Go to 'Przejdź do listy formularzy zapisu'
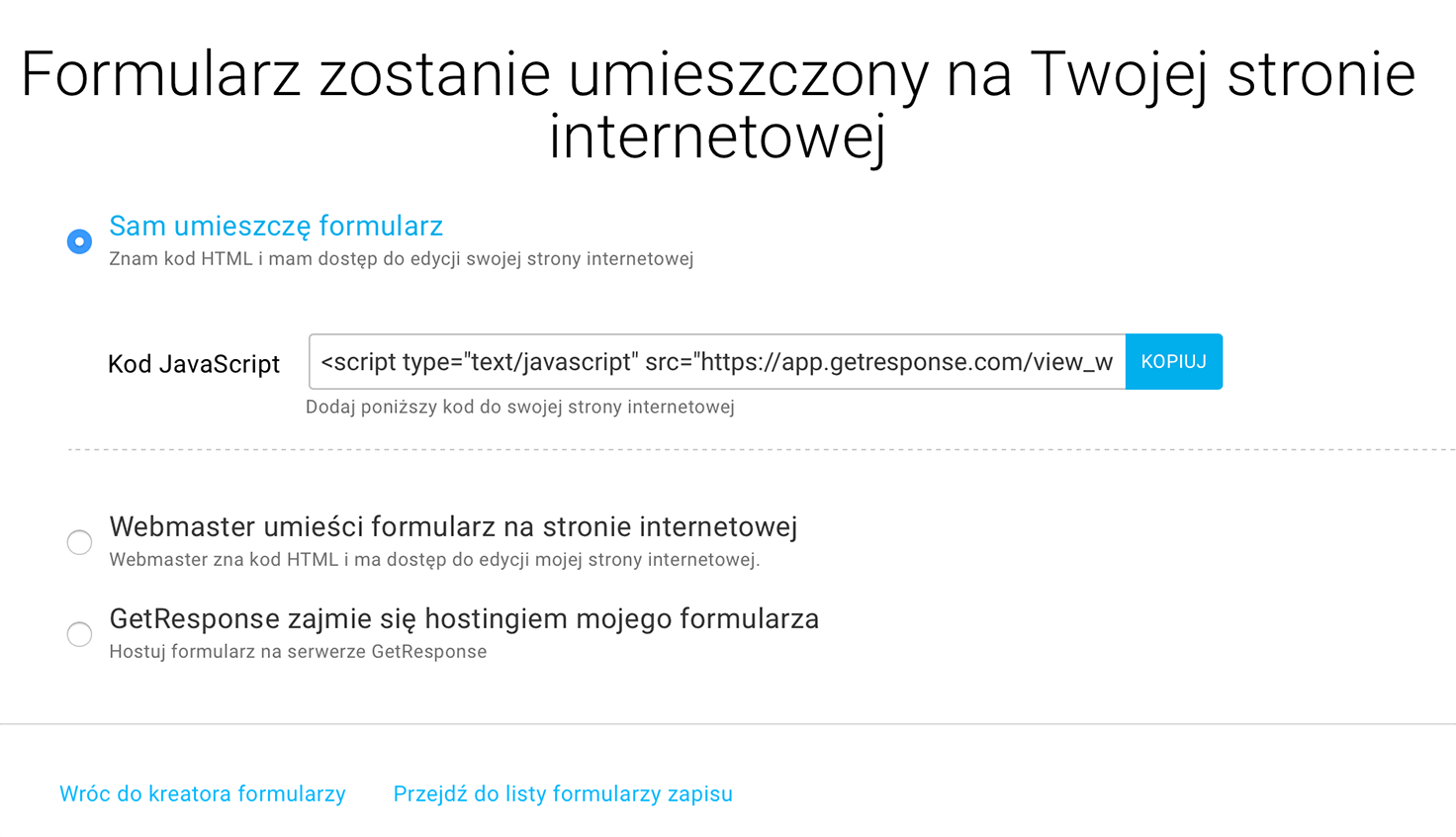This screenshot has width=1456, height=837. 563,793
